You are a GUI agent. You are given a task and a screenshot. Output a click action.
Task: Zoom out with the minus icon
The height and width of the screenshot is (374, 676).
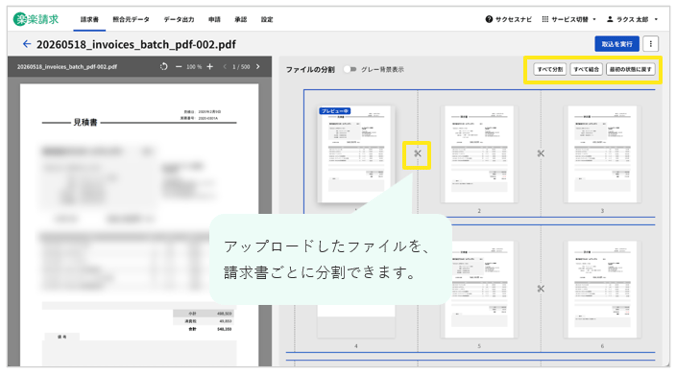tap(178, 67)
